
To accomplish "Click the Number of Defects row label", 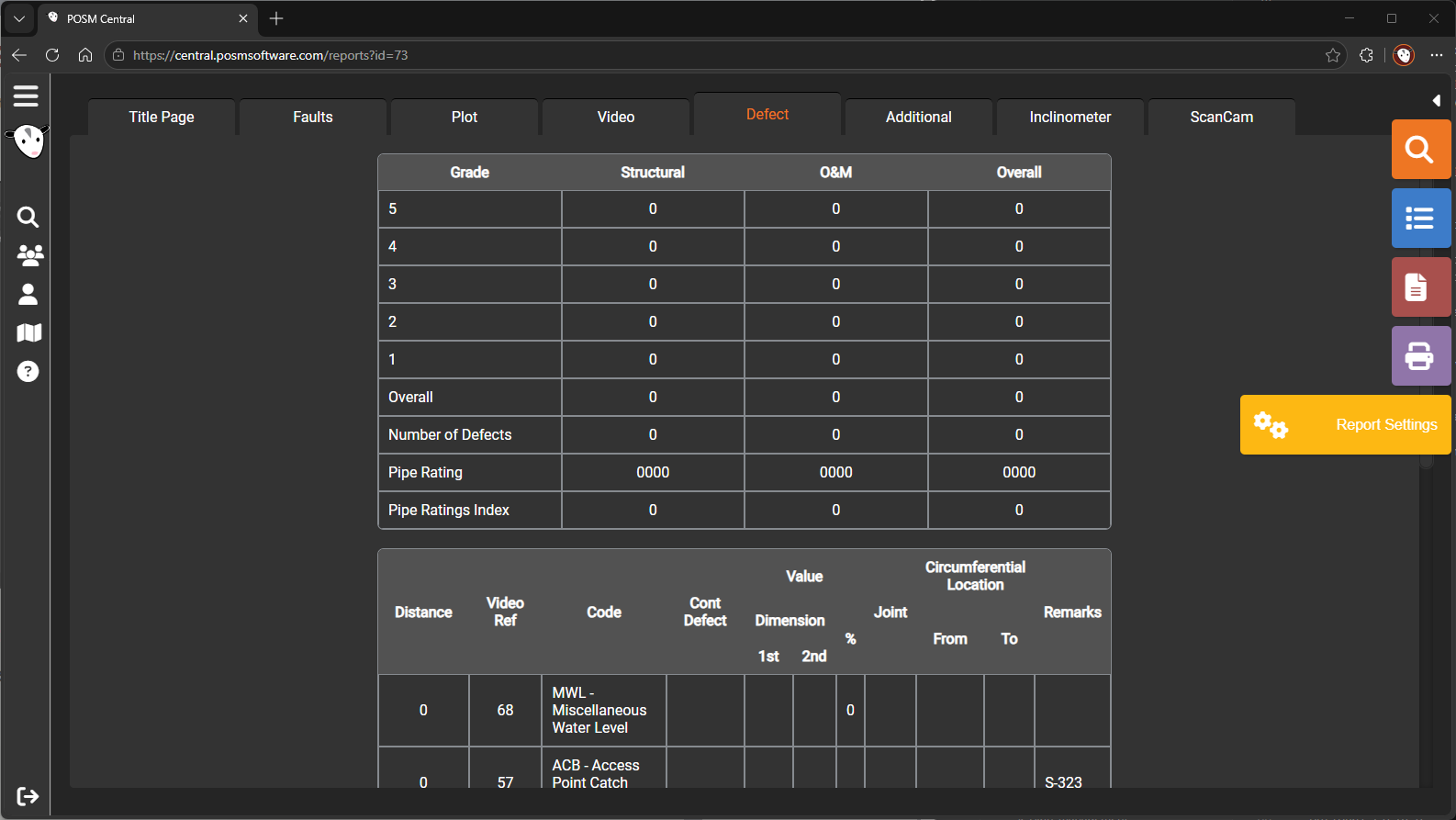I will coord(450,434).
